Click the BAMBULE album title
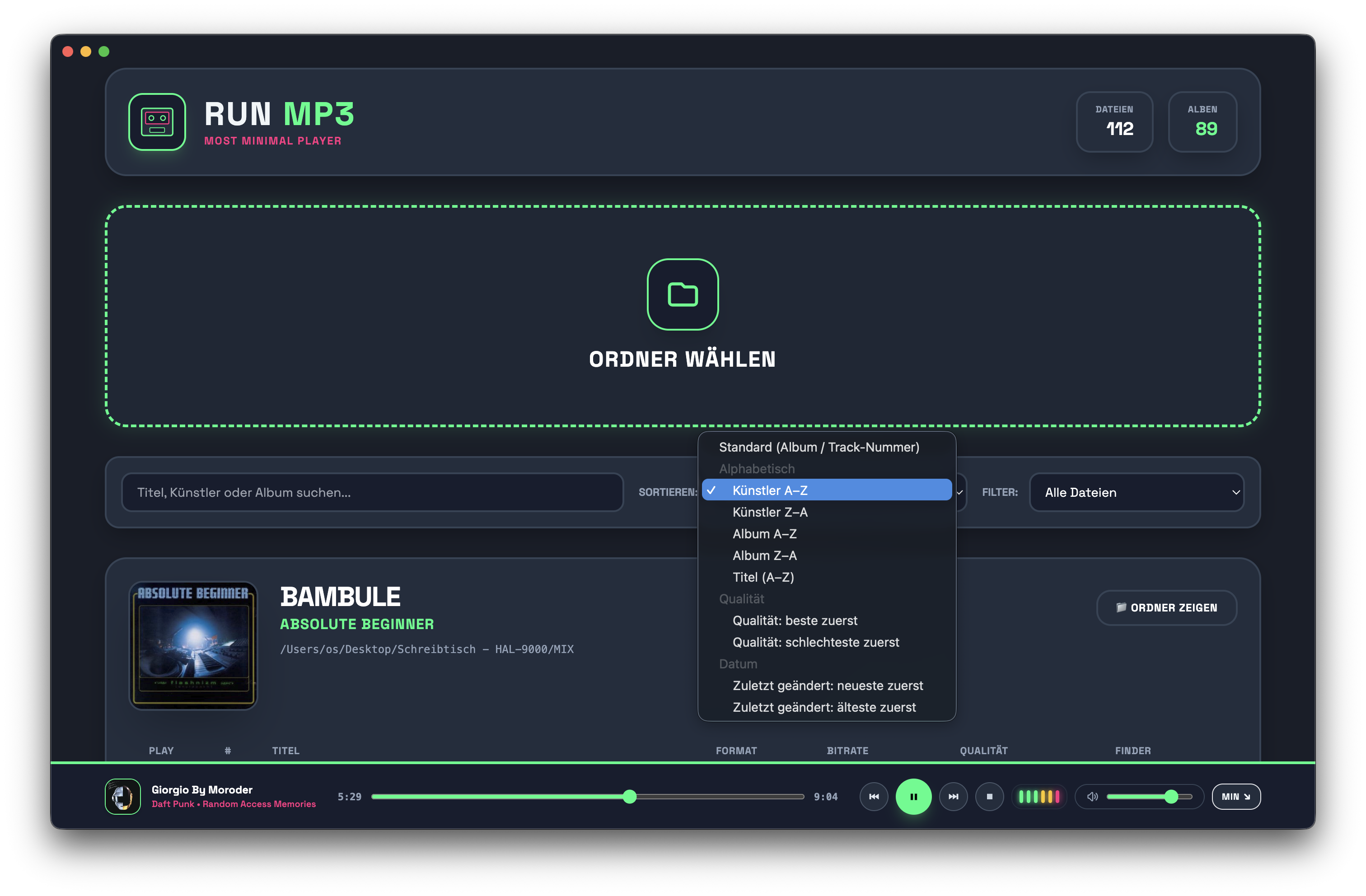The image size is (1366, 896). pos(340,597)
